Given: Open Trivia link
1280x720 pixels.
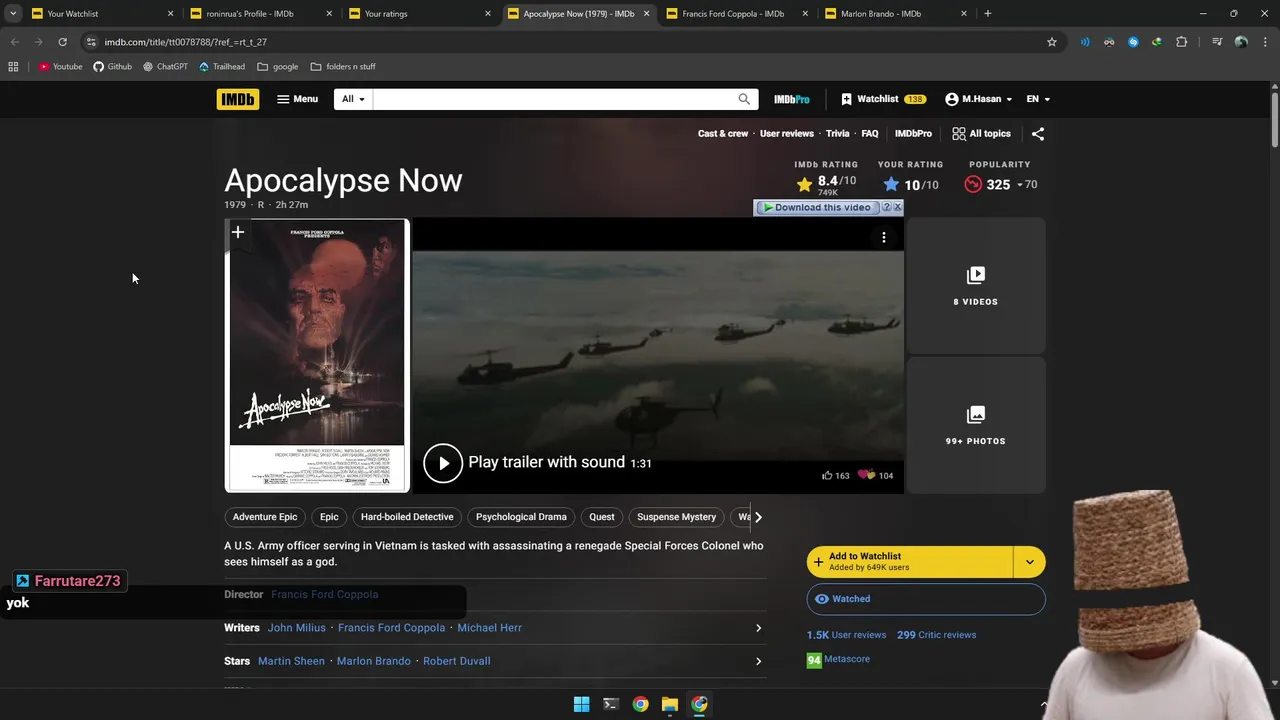Looking at the screenshot, I should [x=838, y=134].
